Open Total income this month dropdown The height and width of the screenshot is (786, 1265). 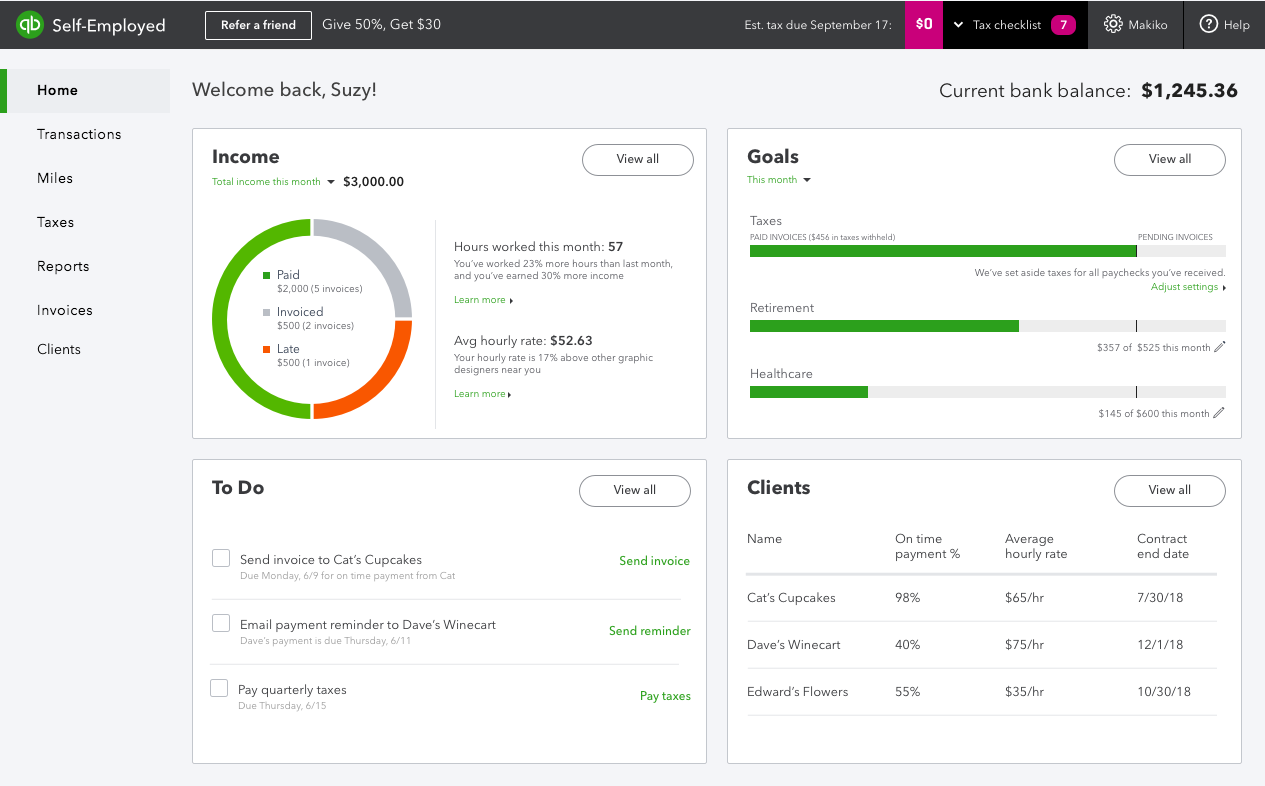coord(273,182)
